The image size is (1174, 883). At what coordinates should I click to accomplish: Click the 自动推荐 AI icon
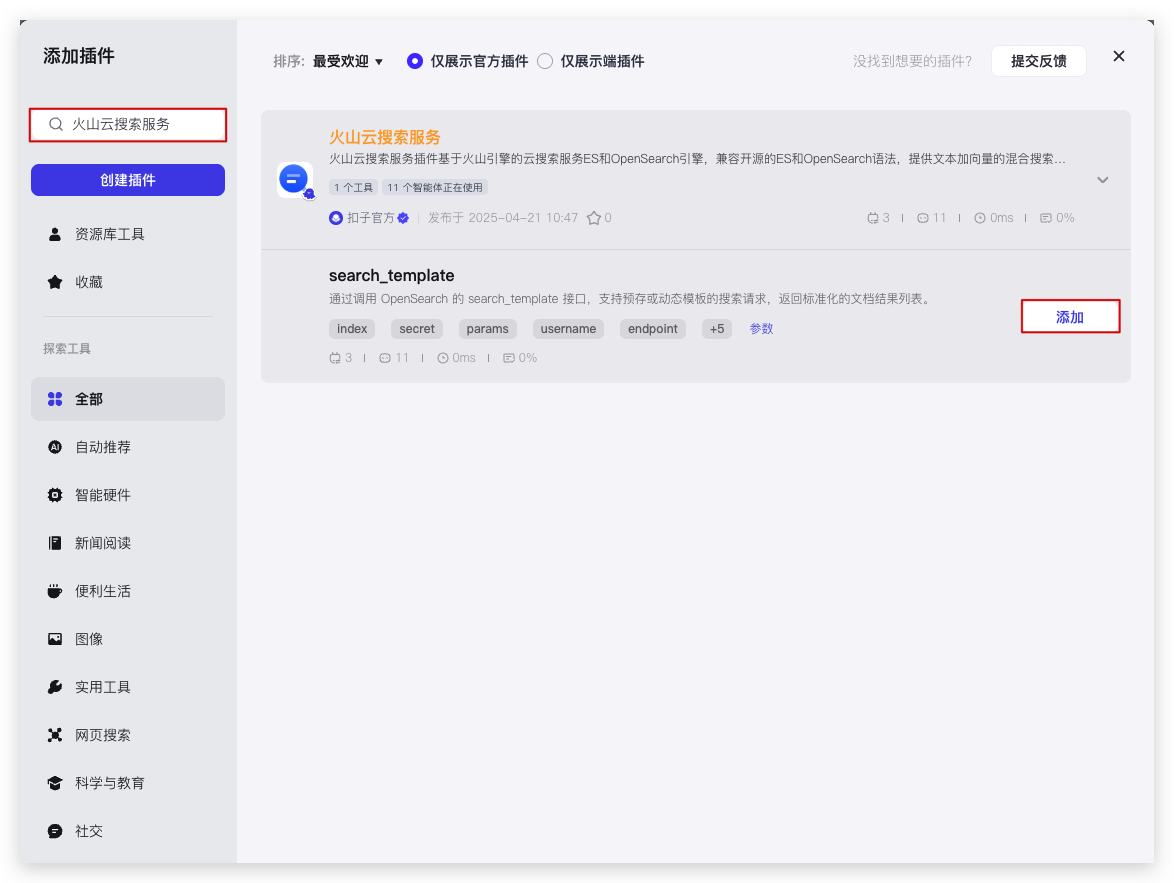click(x=55, y=447)
